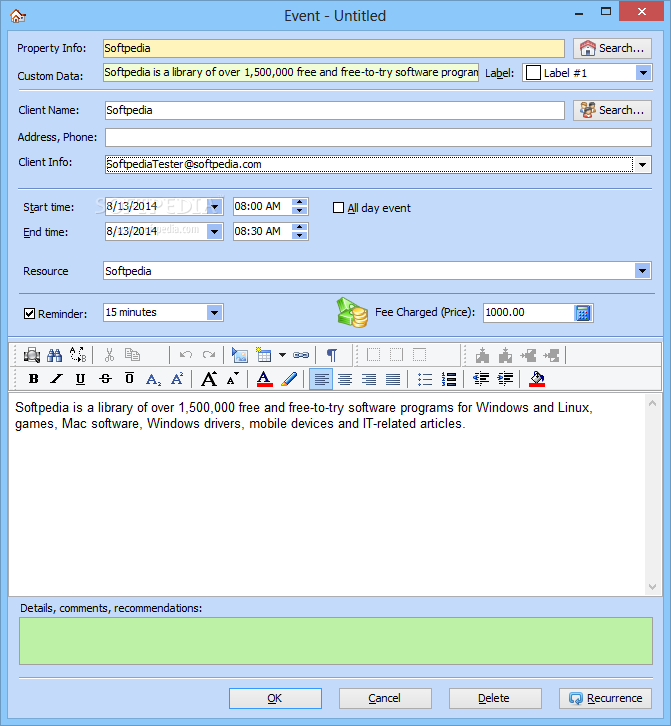Screen dimensions: 671x726
Task: Apply bold formatting
Action: point(33,379)
